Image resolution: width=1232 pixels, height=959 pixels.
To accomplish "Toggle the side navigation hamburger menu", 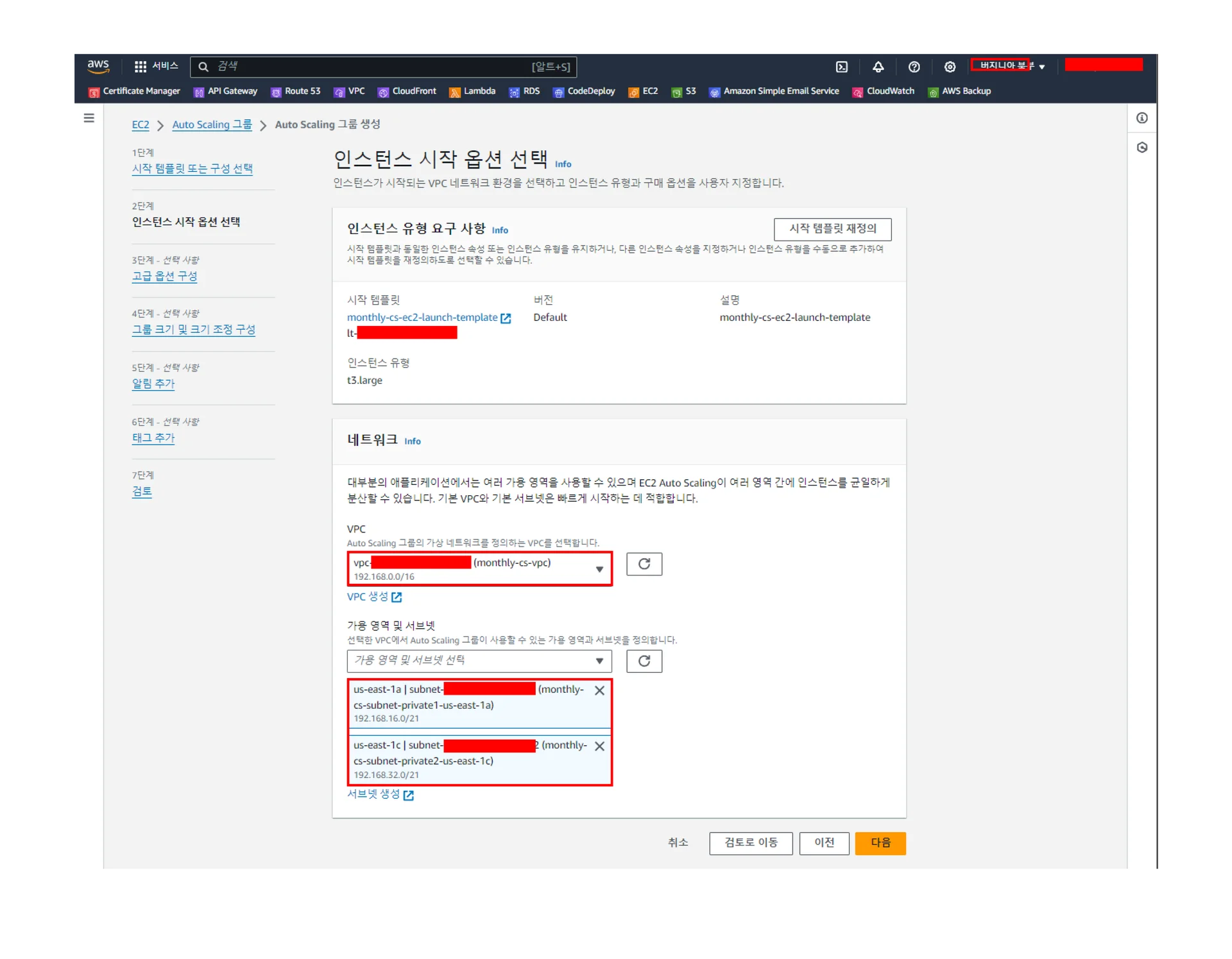I will [89, 118].
